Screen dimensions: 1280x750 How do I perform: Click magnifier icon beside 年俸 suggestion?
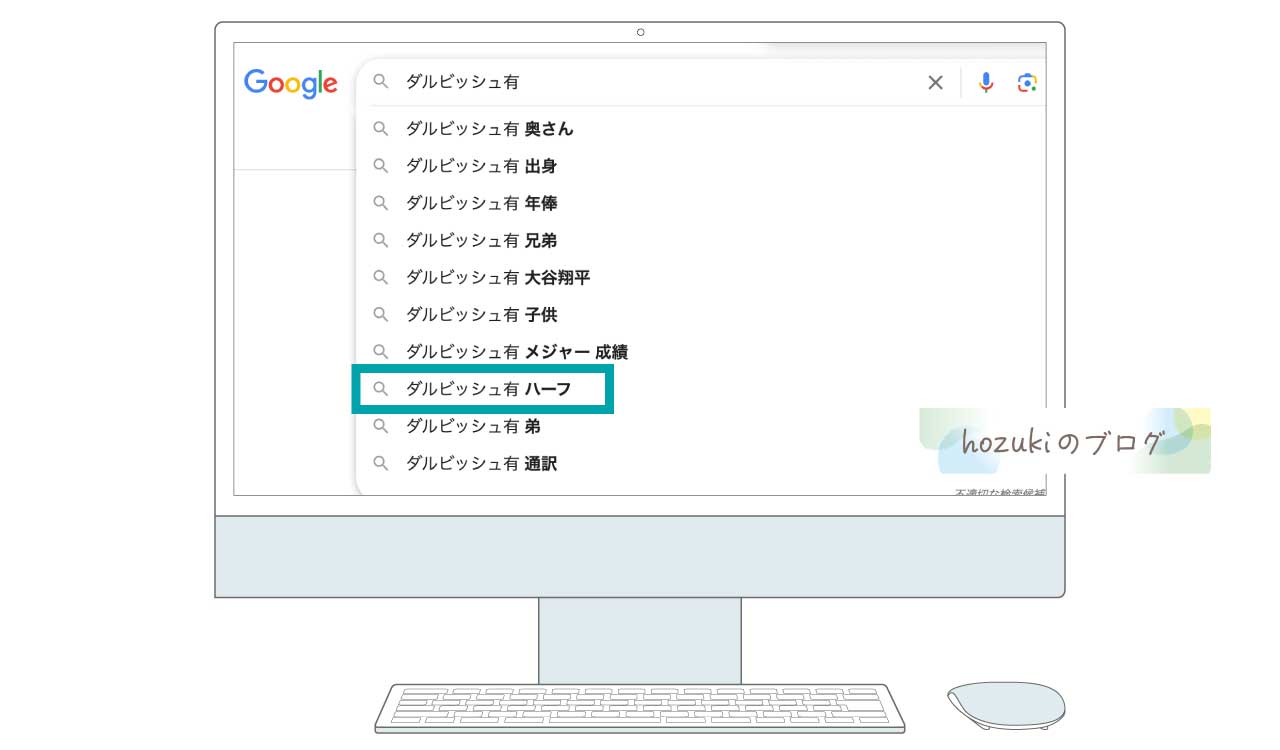click(x=381, y=203)
